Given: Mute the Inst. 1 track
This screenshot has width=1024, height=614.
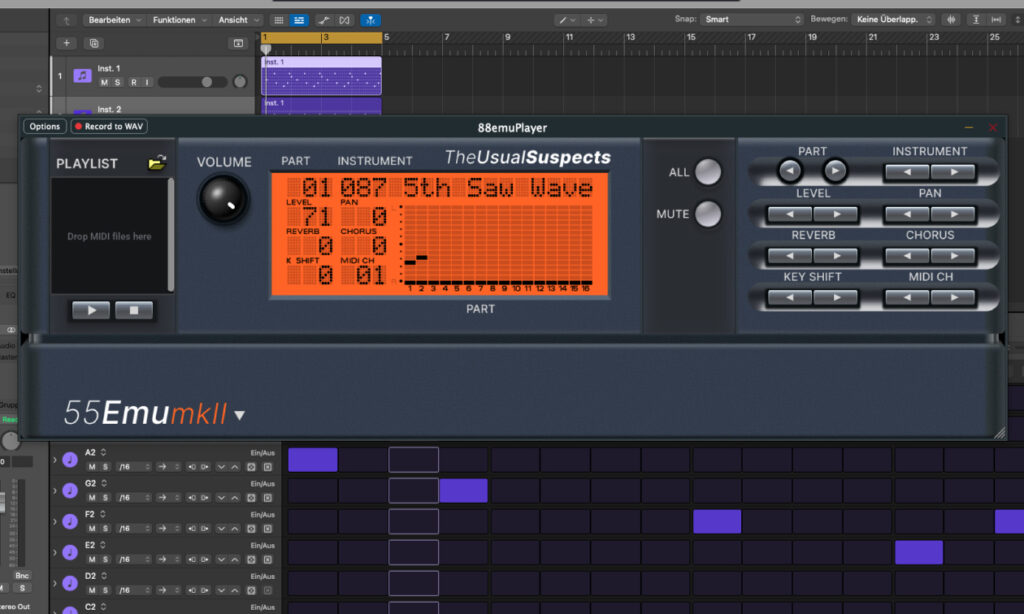Looking at the screenshot, I should click(104, 82).
